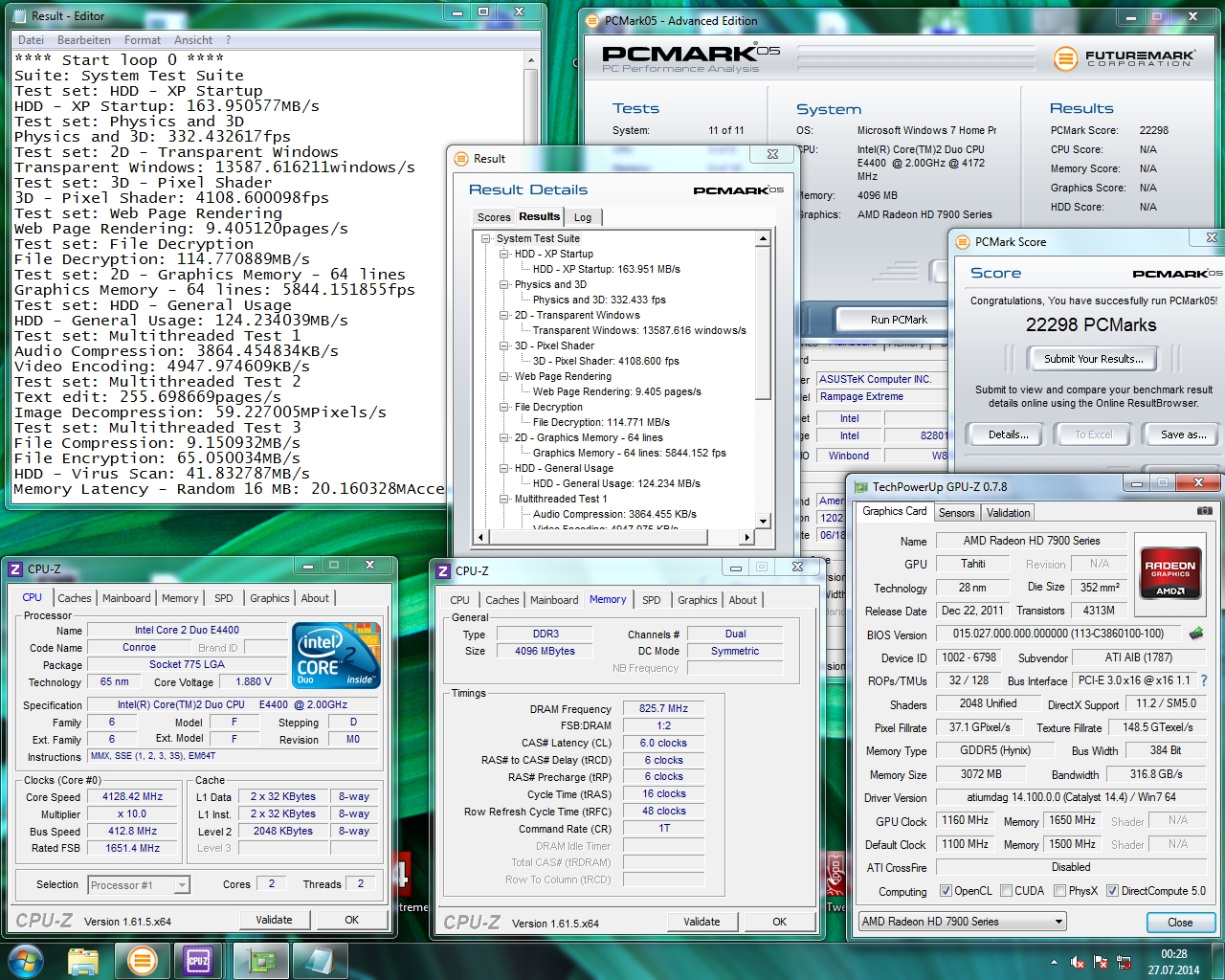Click the editor vertical scrollbar up arrow
Viewport: 1225px width, 980px height.
pos(531,60)
